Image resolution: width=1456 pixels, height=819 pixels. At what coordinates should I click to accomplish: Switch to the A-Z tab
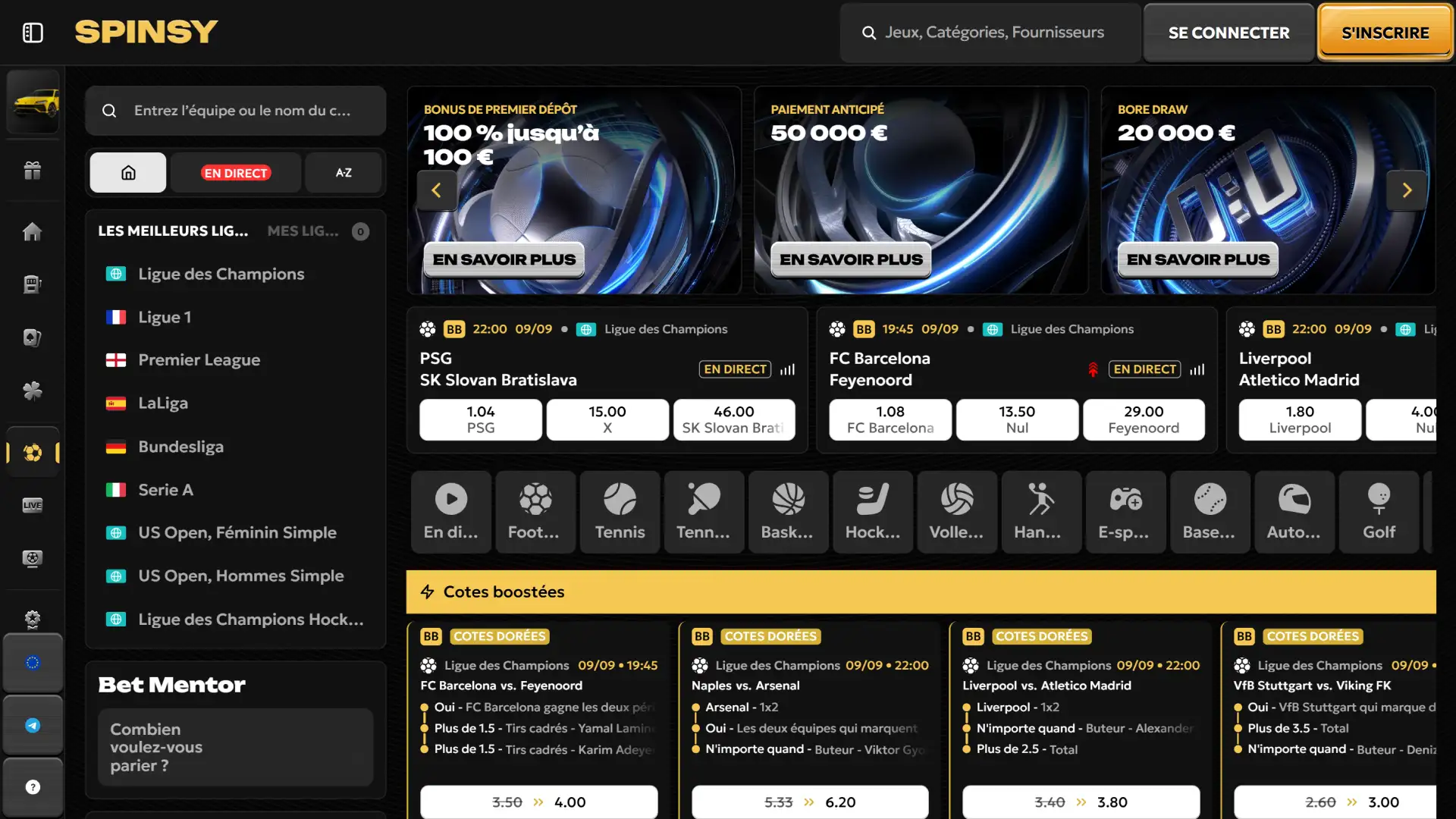click(x=344, y=173)
